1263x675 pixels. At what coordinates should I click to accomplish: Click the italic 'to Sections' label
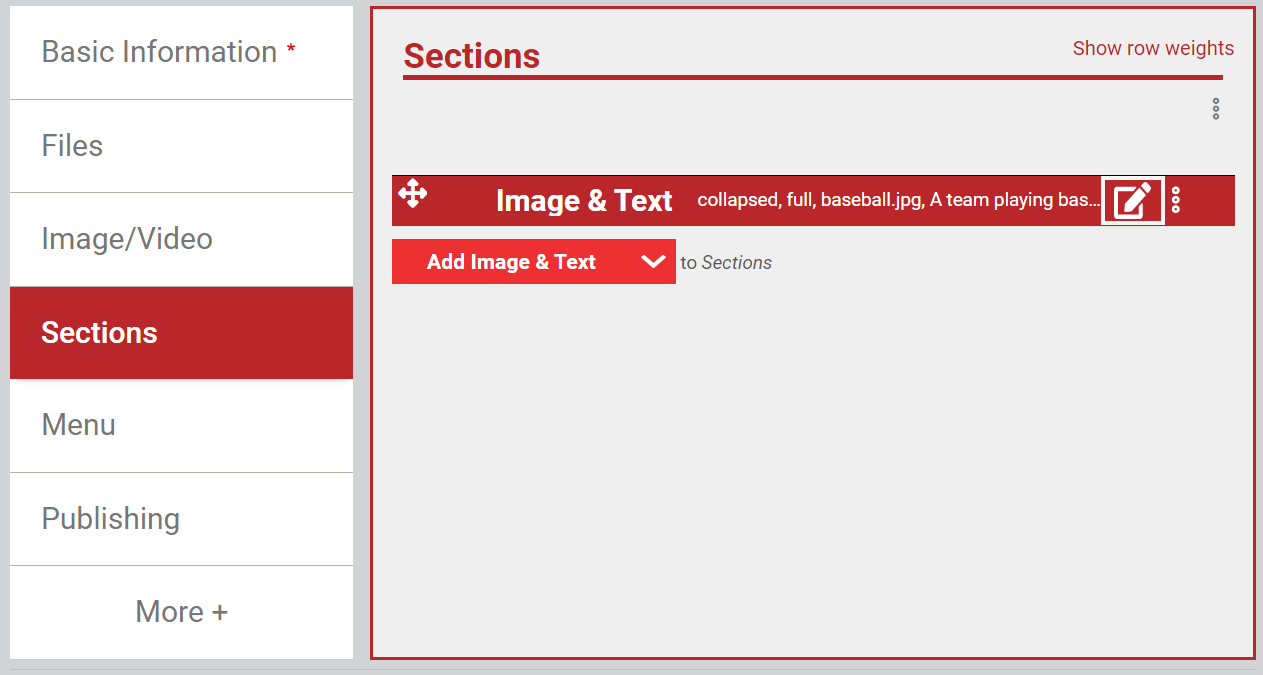726,263
